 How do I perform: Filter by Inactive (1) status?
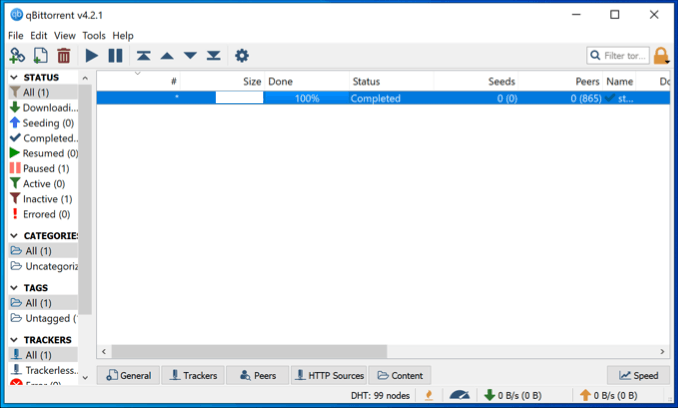pos(43,199)
